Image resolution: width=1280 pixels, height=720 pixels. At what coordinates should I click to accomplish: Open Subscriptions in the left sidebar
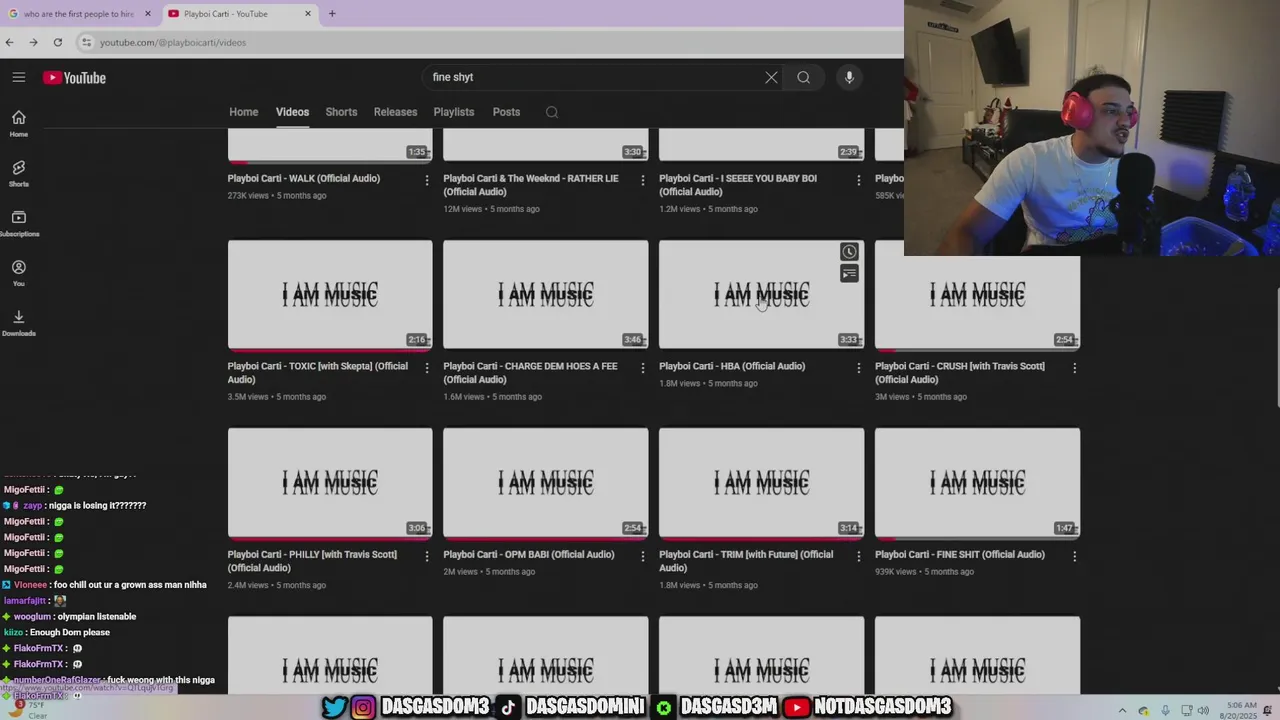(x=19, y=224)
